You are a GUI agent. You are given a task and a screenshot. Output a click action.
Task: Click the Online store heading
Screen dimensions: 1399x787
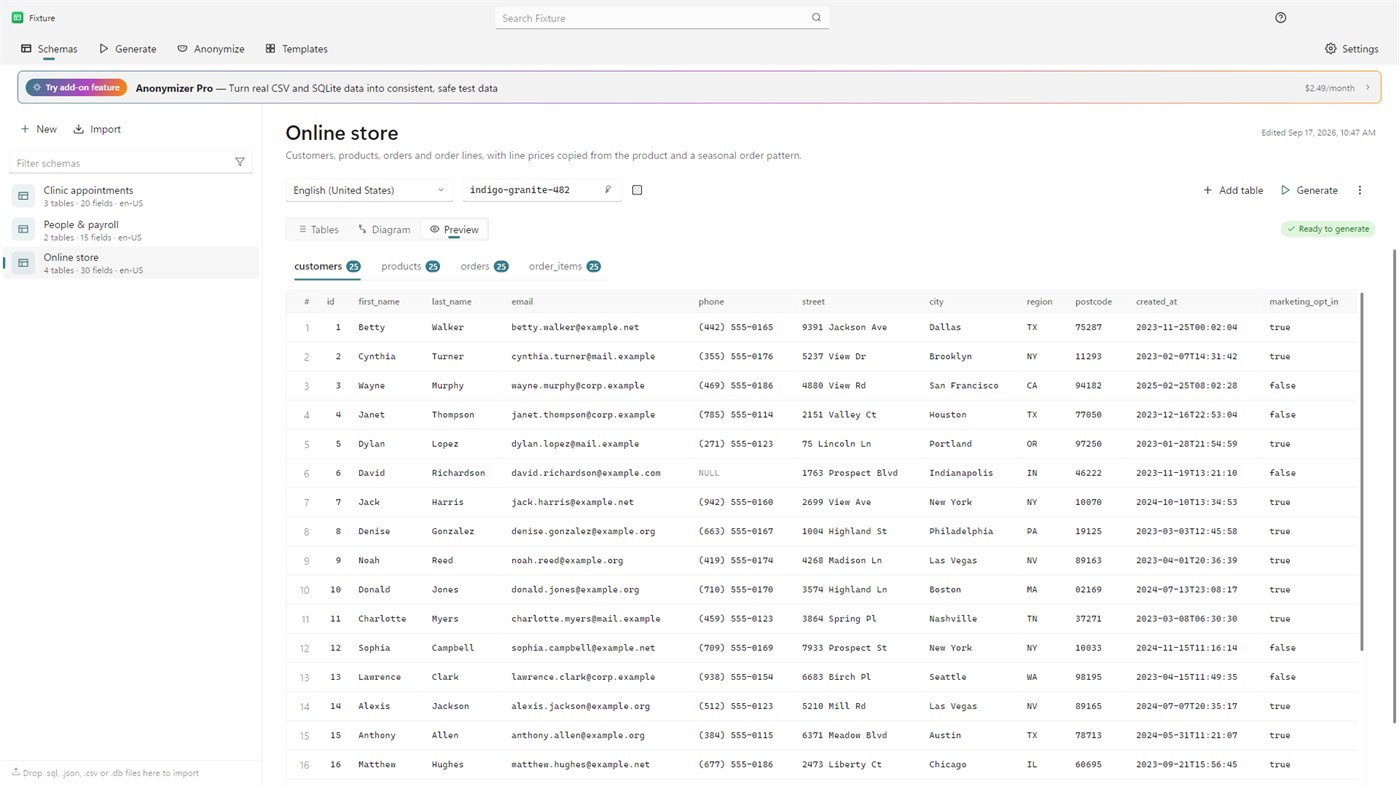(342, 133)
